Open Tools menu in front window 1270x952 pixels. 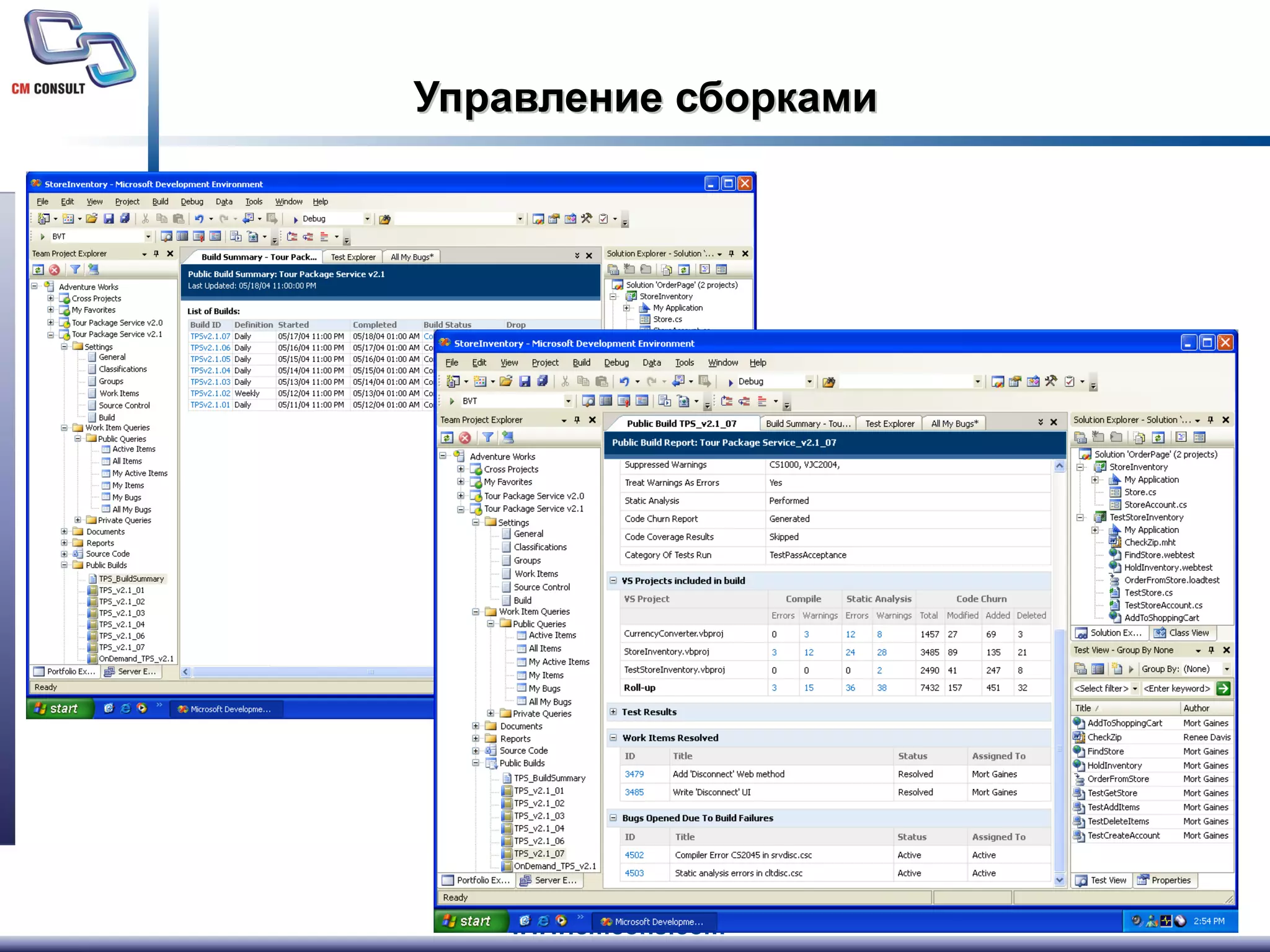point(685,363)
